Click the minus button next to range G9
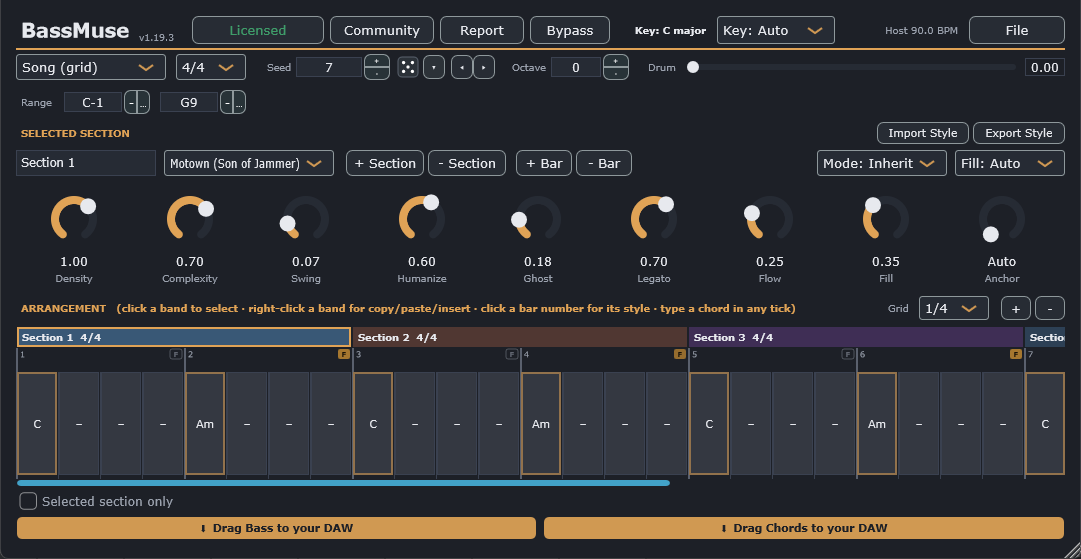This screenshot has width=1081, height=559. coord(227,103)
